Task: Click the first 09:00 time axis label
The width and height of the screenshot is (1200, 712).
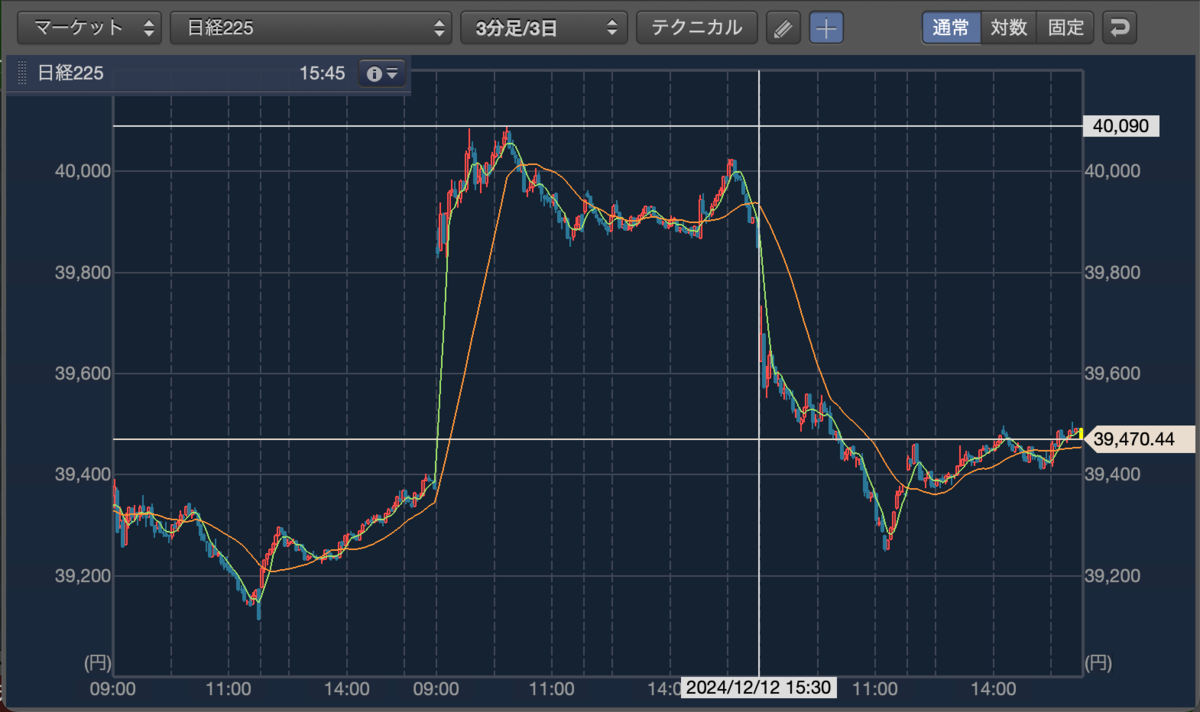Action: pyautogui.click(x=113, y=688)
